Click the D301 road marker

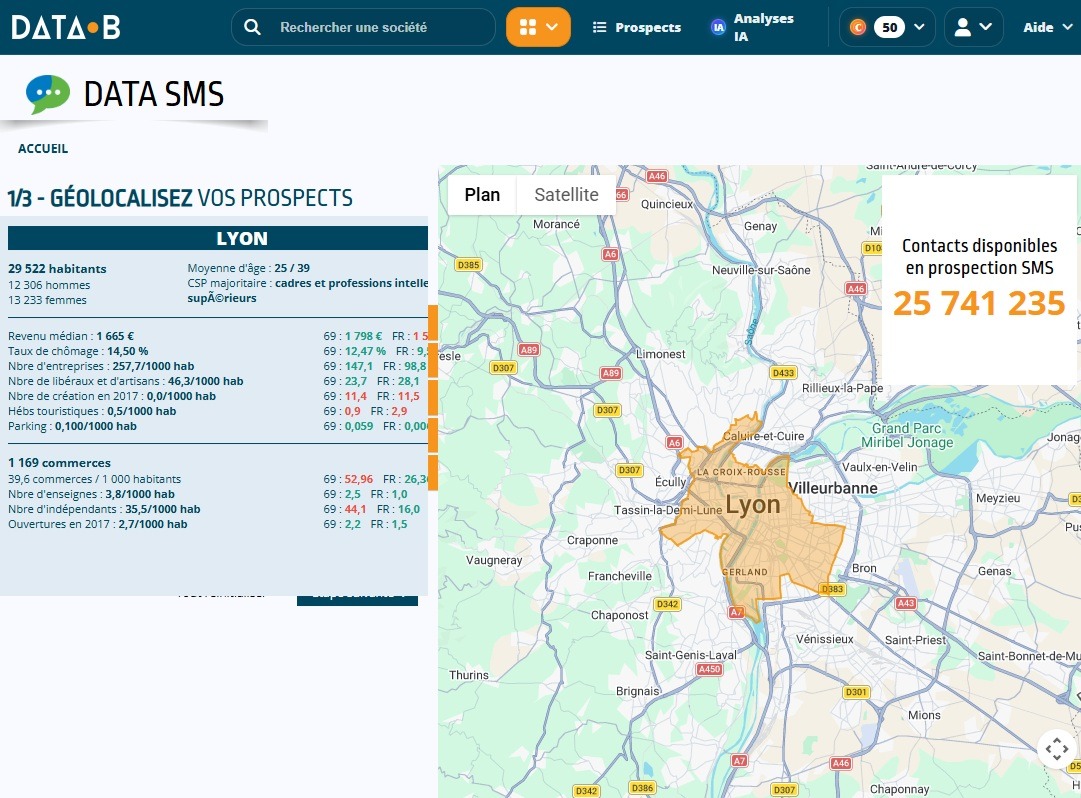(856, 692)
